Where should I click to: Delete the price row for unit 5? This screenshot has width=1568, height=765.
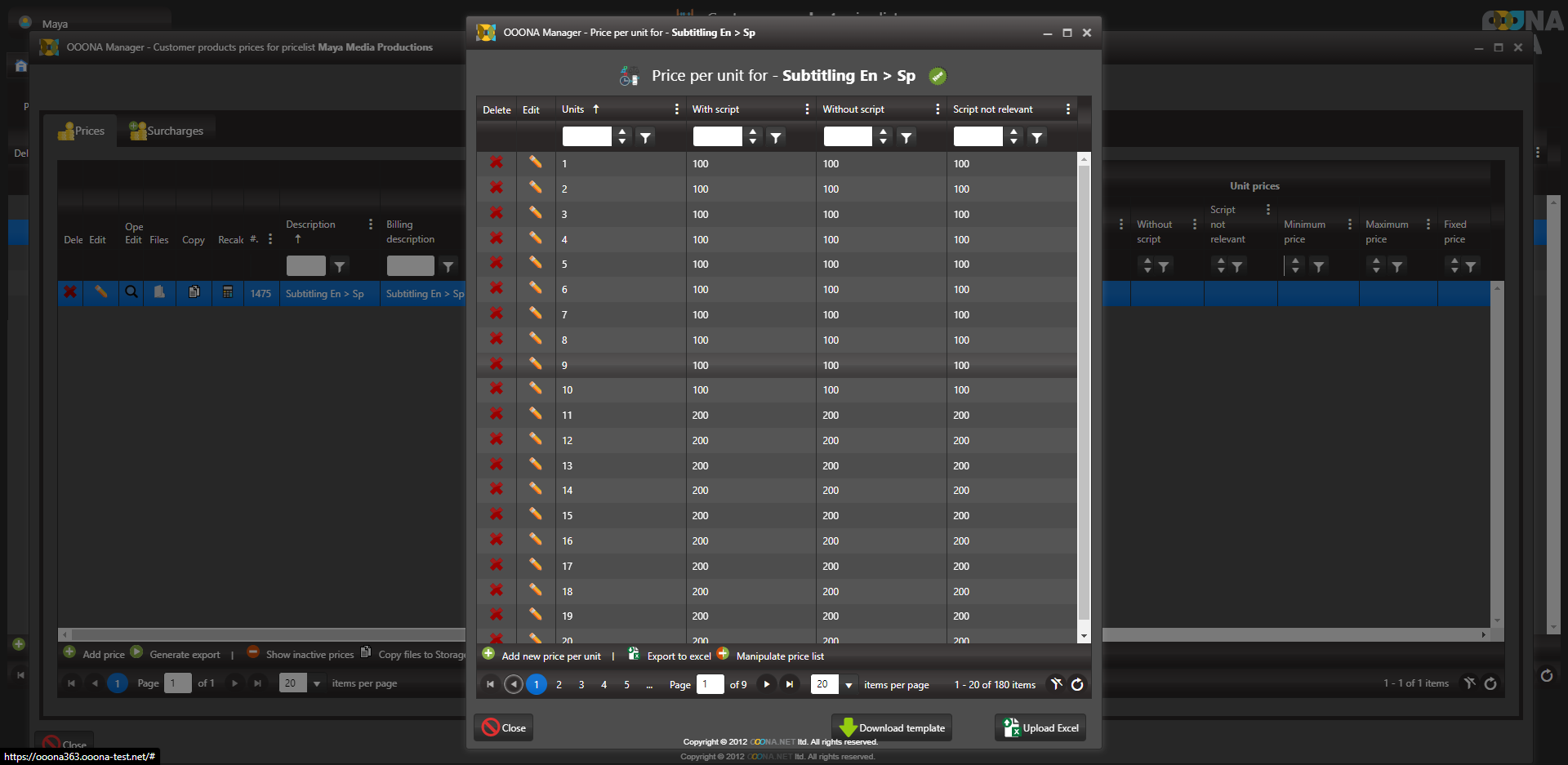(x=496, y=264)
